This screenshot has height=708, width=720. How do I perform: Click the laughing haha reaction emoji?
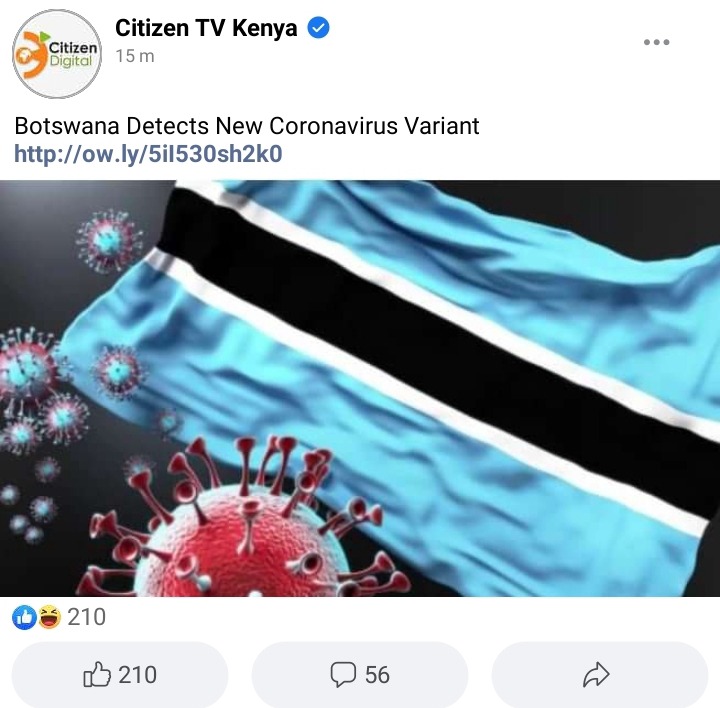tap(49, 617)
